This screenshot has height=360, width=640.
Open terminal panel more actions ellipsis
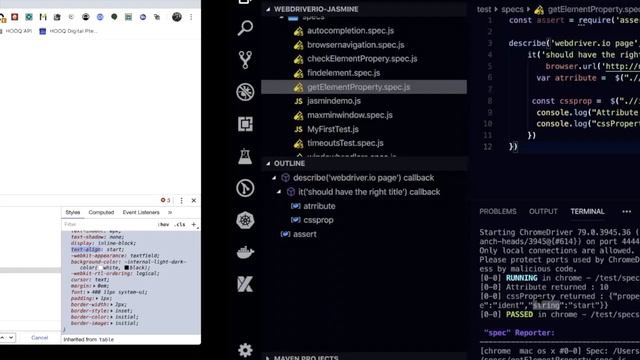tap(627, 211)
